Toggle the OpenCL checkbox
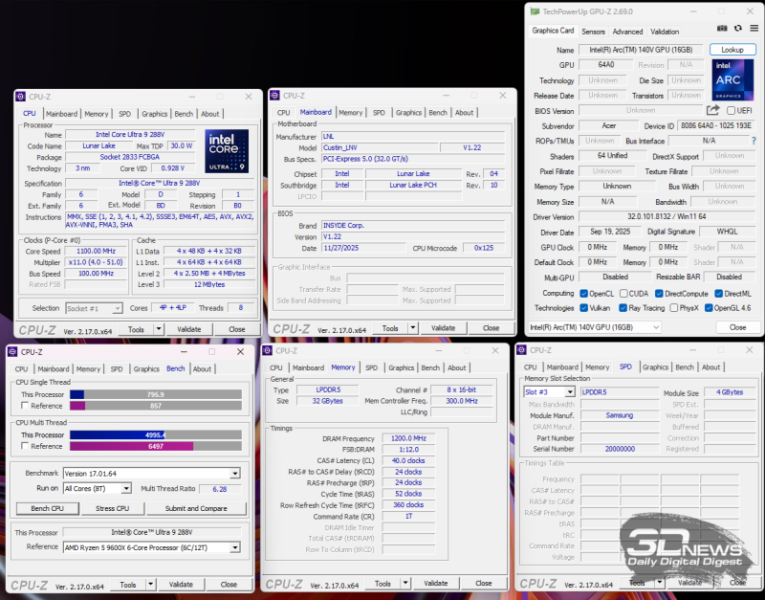 [584, 294]
